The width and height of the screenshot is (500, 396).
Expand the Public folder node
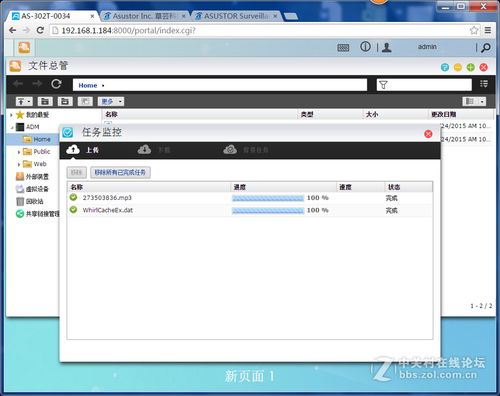click(19, 152)
